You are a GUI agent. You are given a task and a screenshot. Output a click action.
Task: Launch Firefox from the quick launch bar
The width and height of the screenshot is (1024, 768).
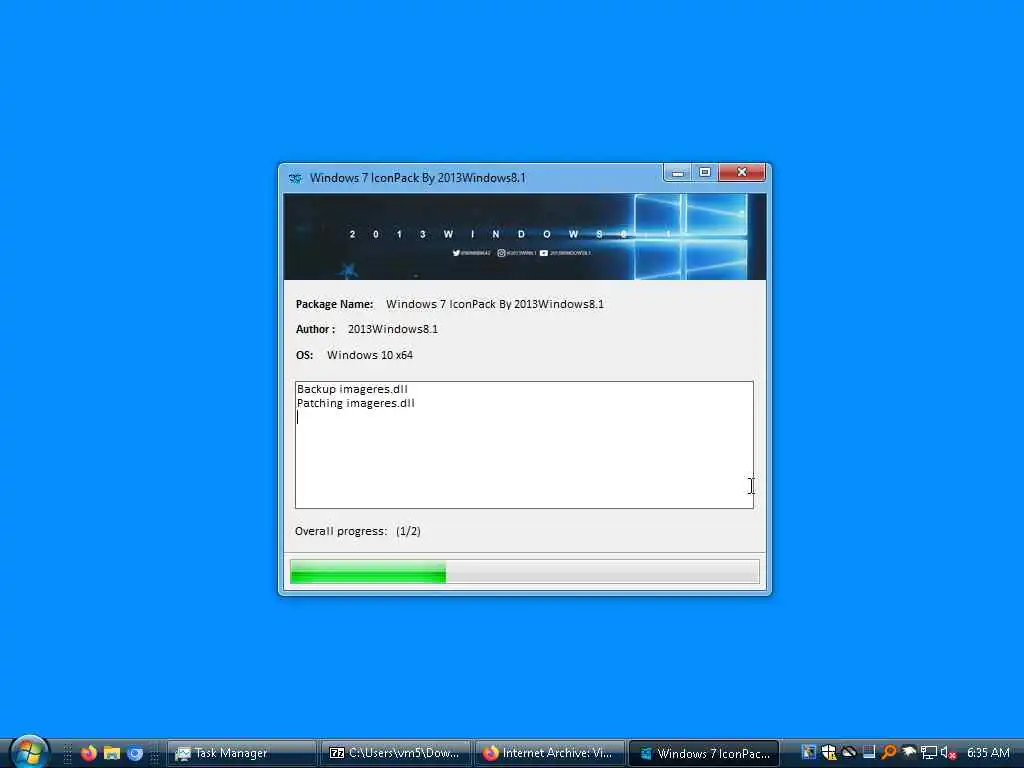pyautogui.click(x=89, y=753)
